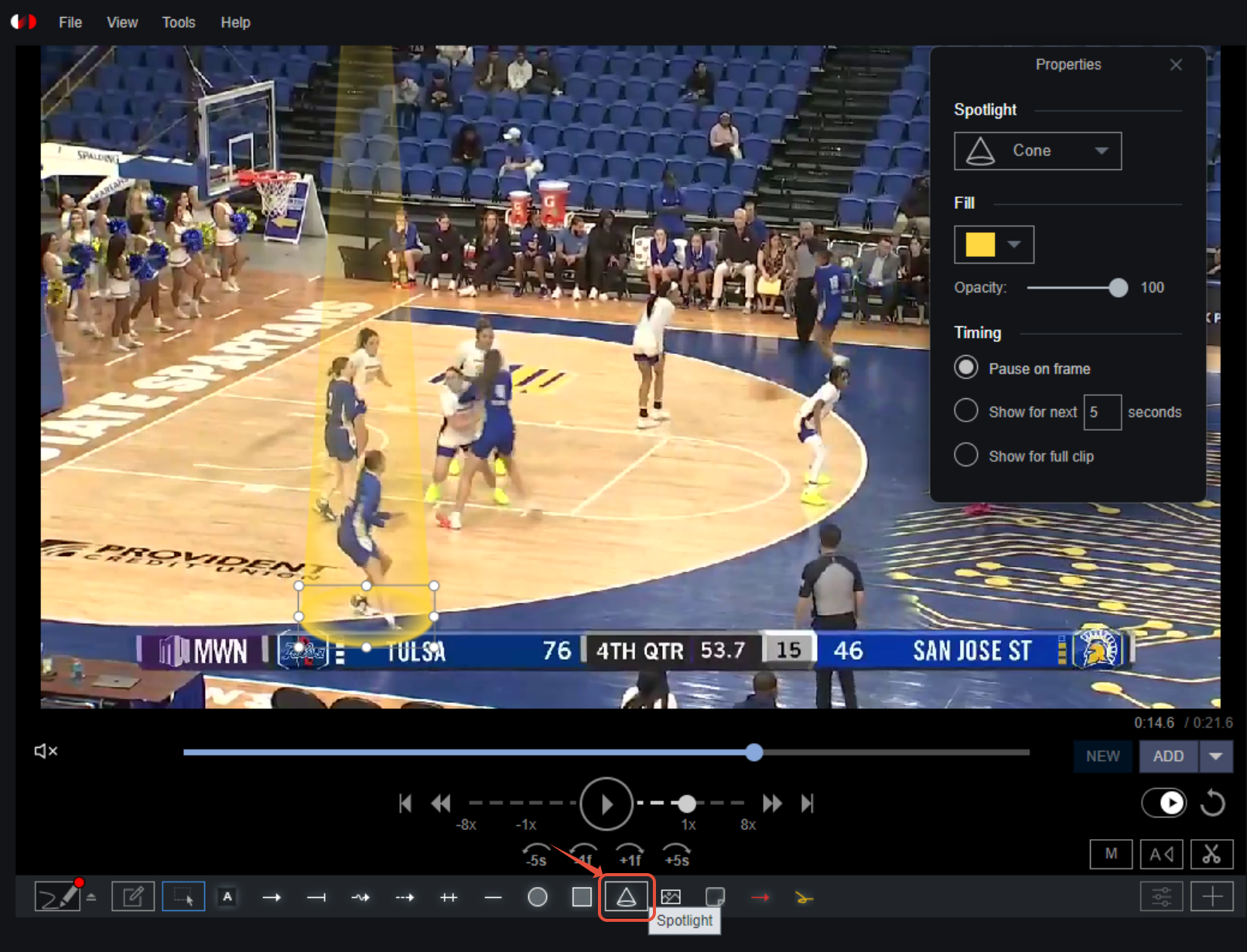1247x952 pixels.
Task: Select the circle shape tool
Action: click(x=537, y=897)
